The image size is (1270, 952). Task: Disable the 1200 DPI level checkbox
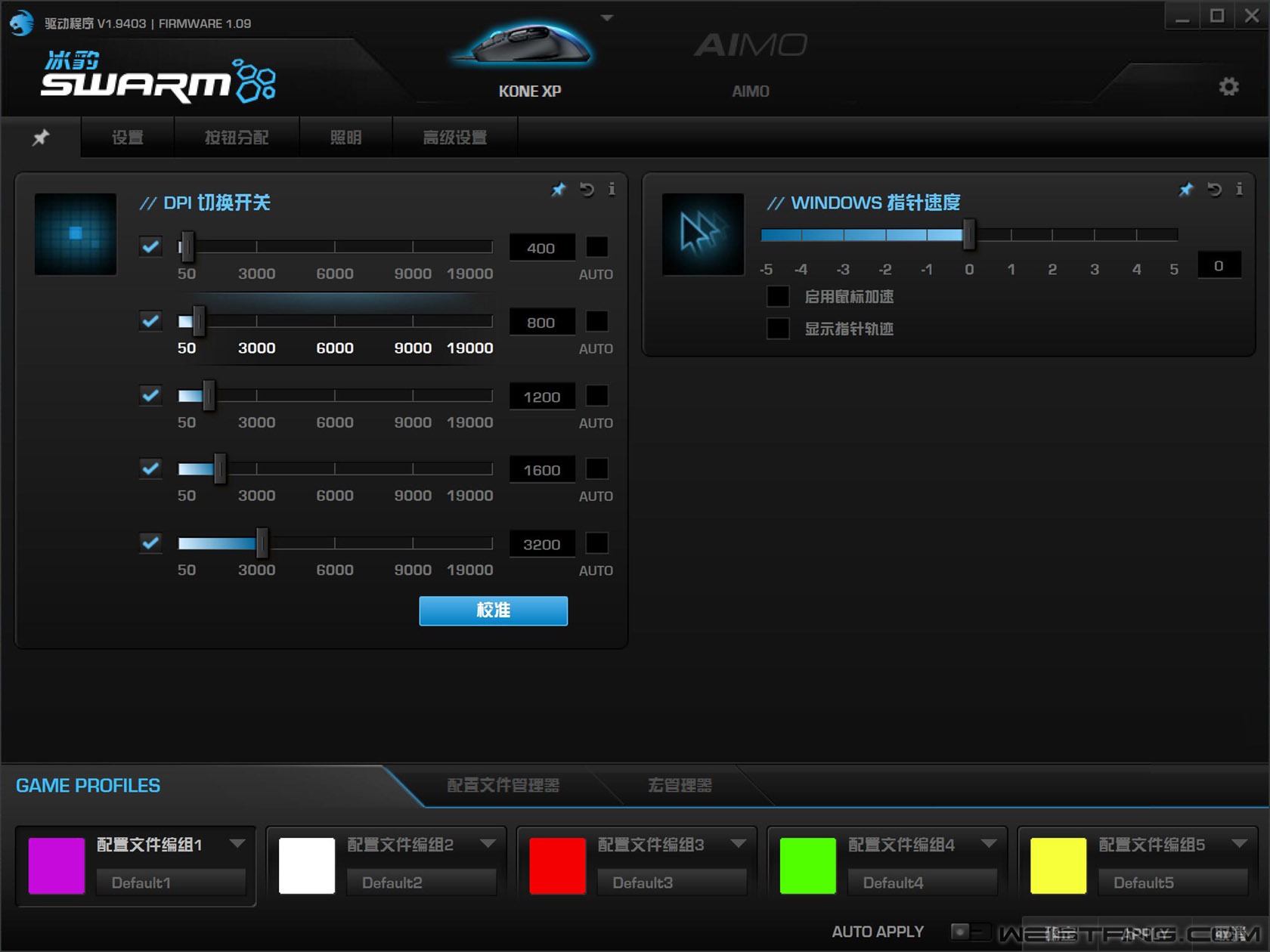point(150,395)
